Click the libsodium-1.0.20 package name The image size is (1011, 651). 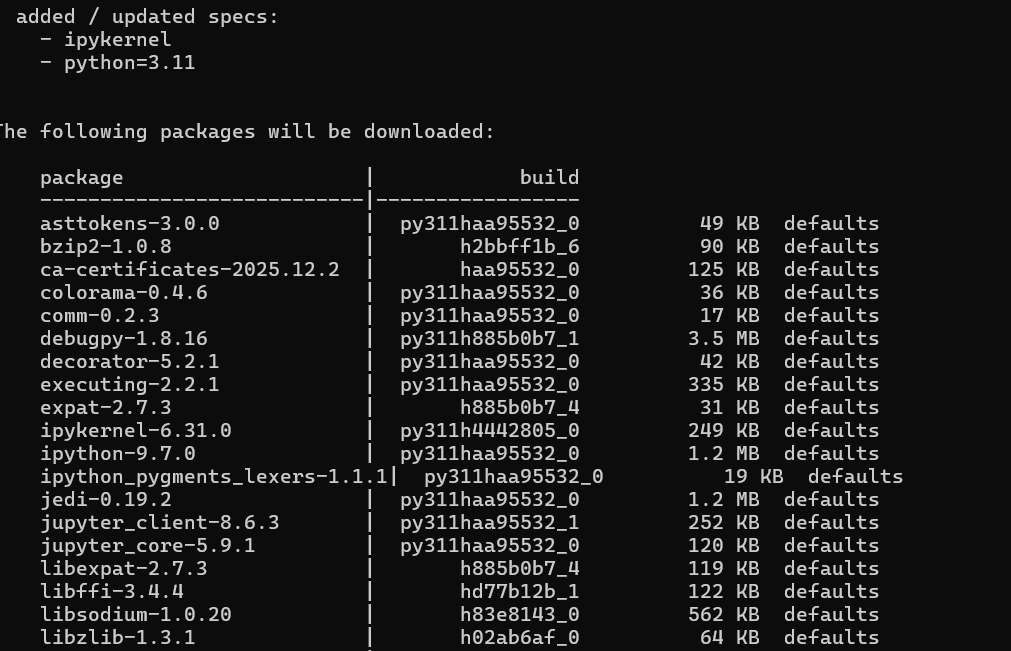pyautogui.click(x=135, y=614)
